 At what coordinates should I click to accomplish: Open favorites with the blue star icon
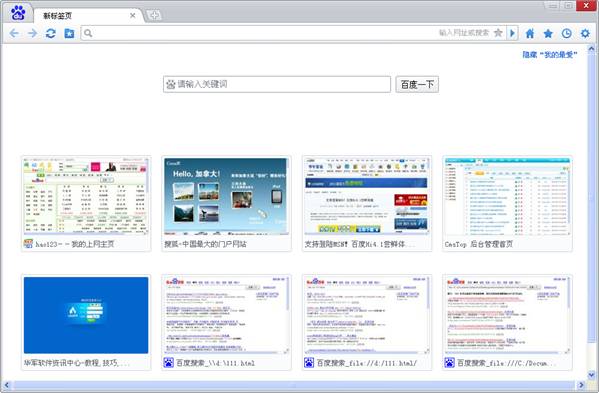pos(548,33)
